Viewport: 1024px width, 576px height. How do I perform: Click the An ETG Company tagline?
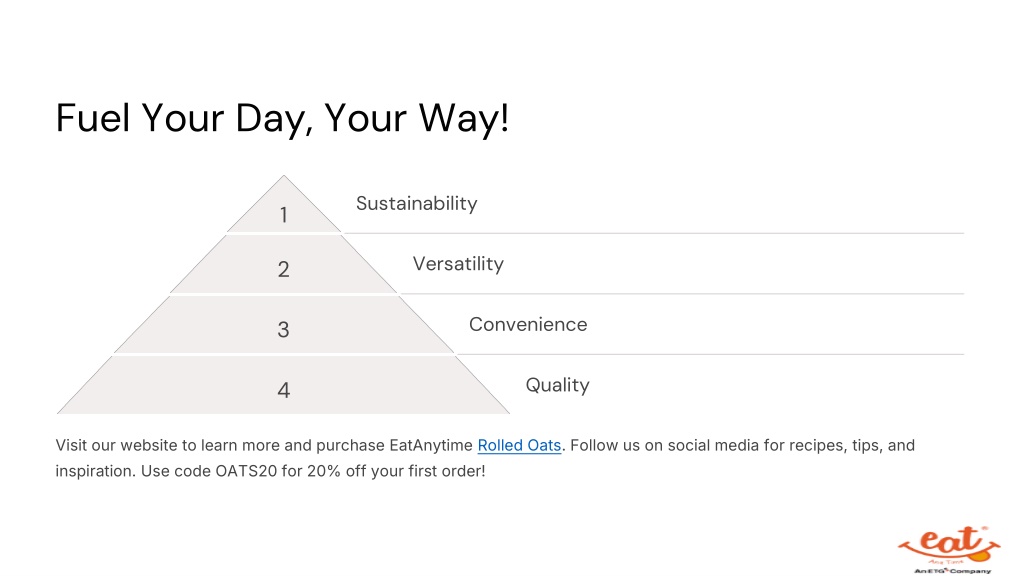[x=952, y=571]
